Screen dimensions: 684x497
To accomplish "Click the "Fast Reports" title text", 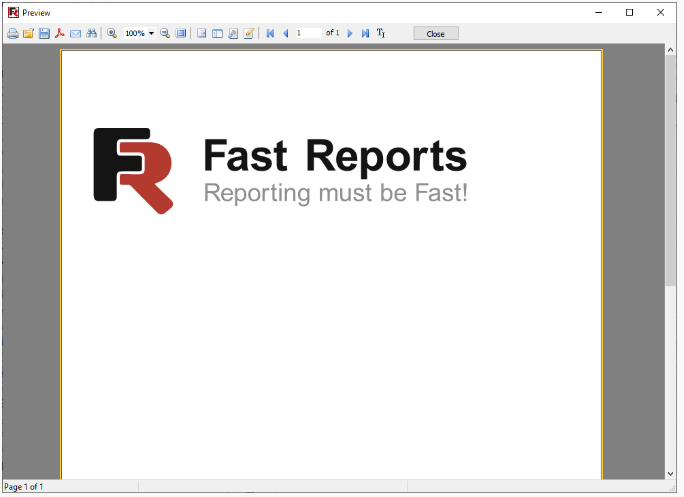I will coord(335,156).
